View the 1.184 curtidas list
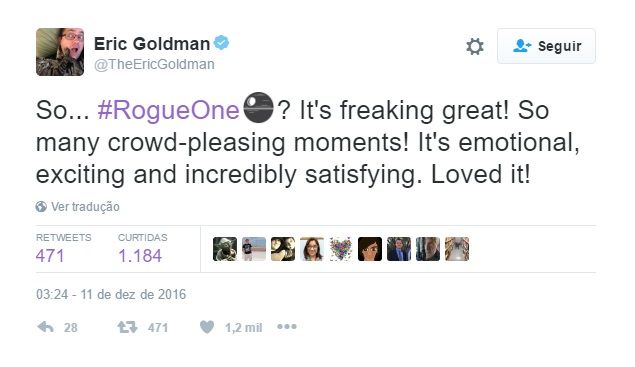The image size is (635, 367). click(x=140, y=256)
